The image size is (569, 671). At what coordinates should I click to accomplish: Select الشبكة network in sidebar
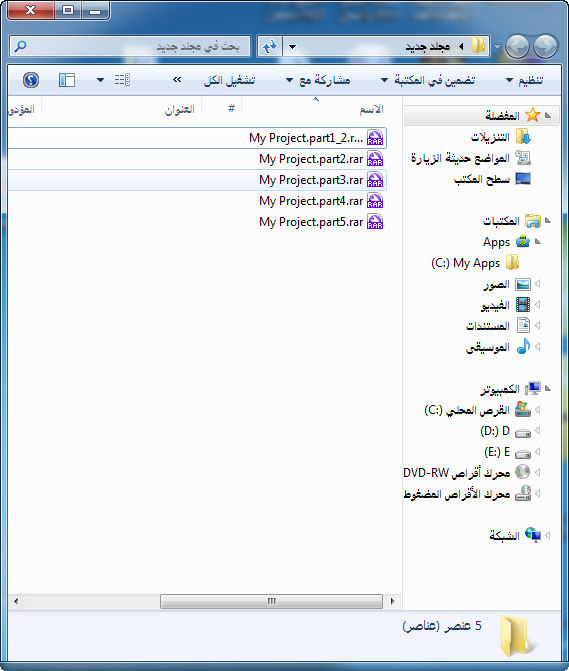(x=515, y=536)
